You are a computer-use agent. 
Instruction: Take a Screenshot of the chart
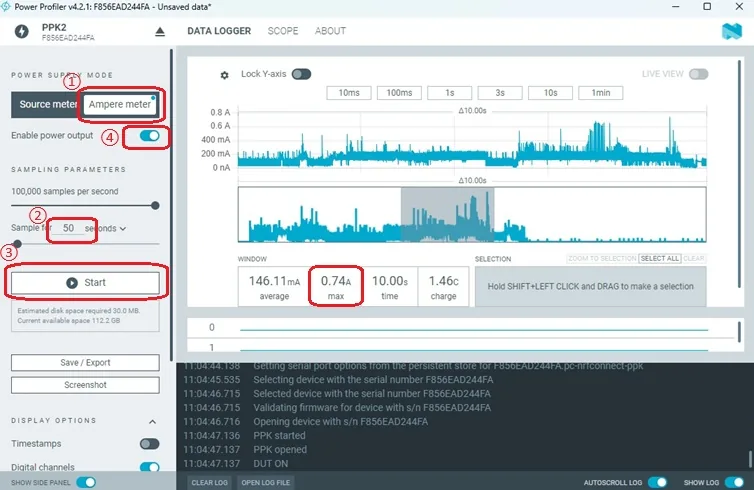coord(85,385)
